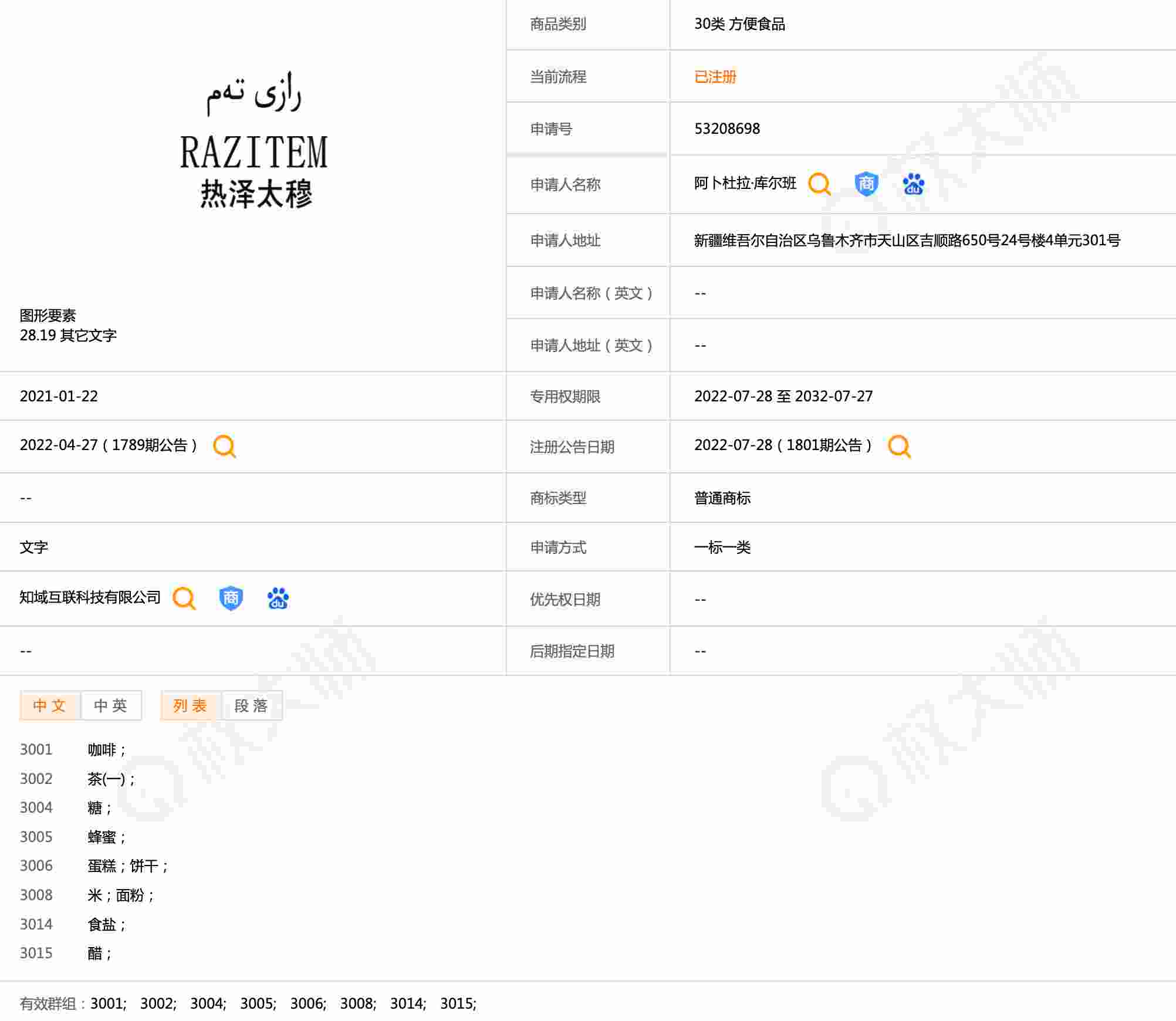
Task: Switch to 中英 bilingual toggle
Action: (x=111, y=705)
